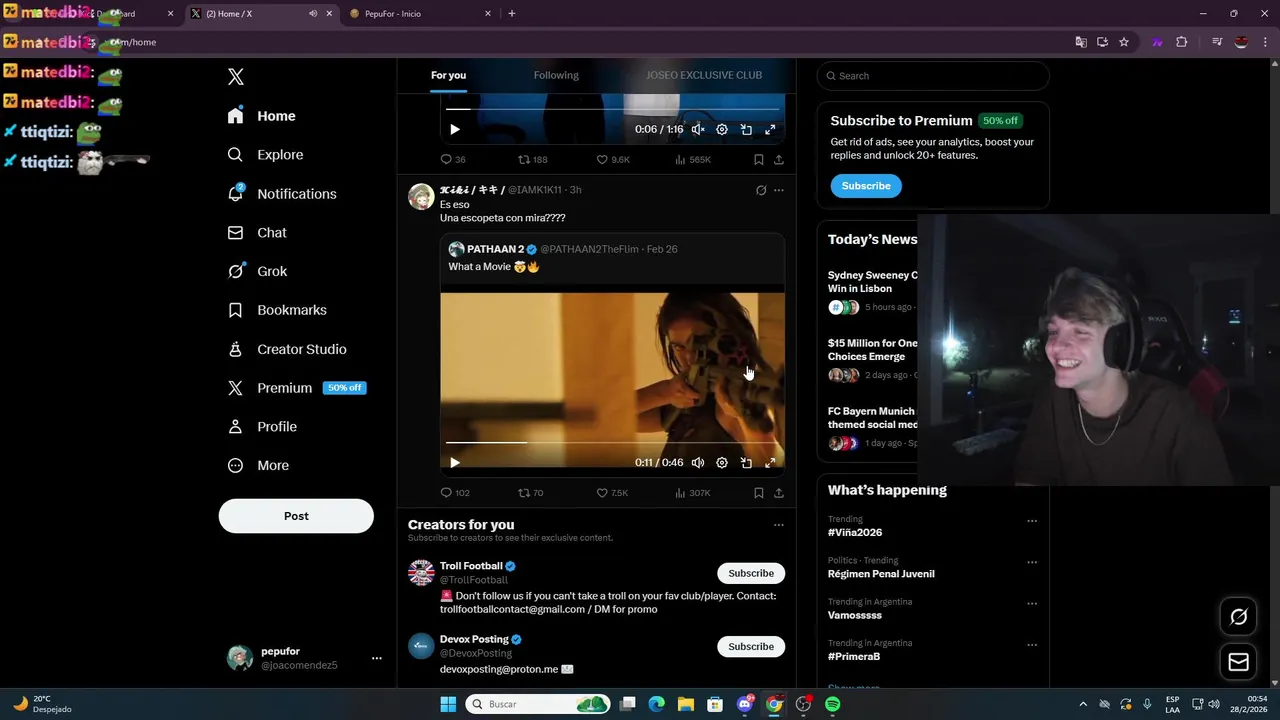The image size is (1280, 720).
Task: Open options for #PrimeraB trend
Action: click(1032, 645)
